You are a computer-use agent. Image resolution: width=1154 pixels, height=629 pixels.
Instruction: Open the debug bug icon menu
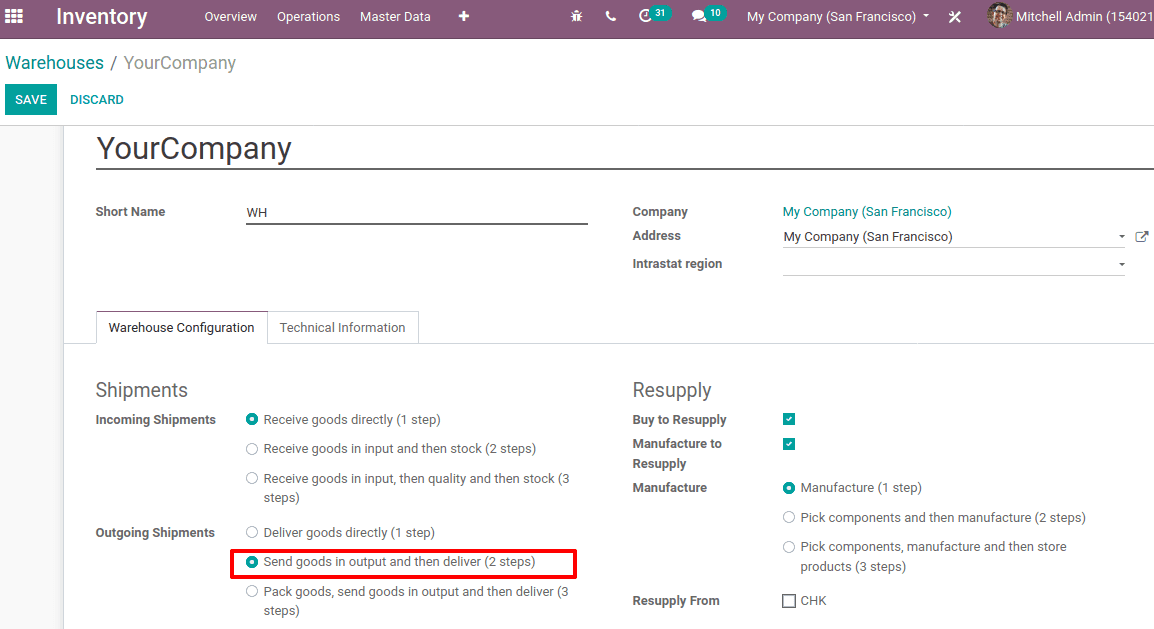(576, 16)
